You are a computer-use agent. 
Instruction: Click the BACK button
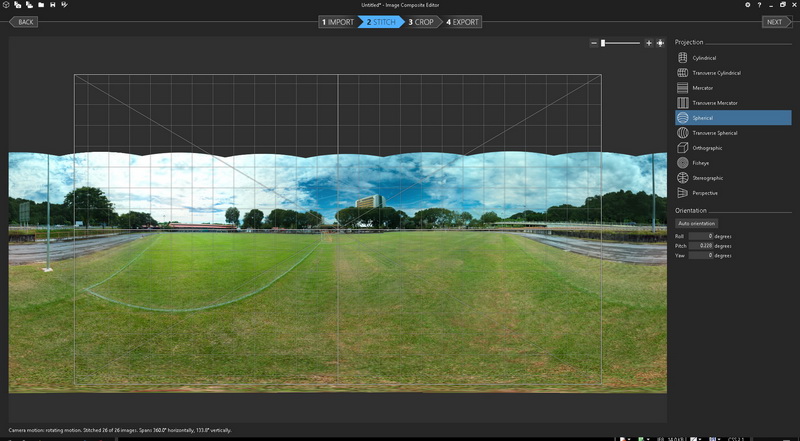click(x=24, y=21)
